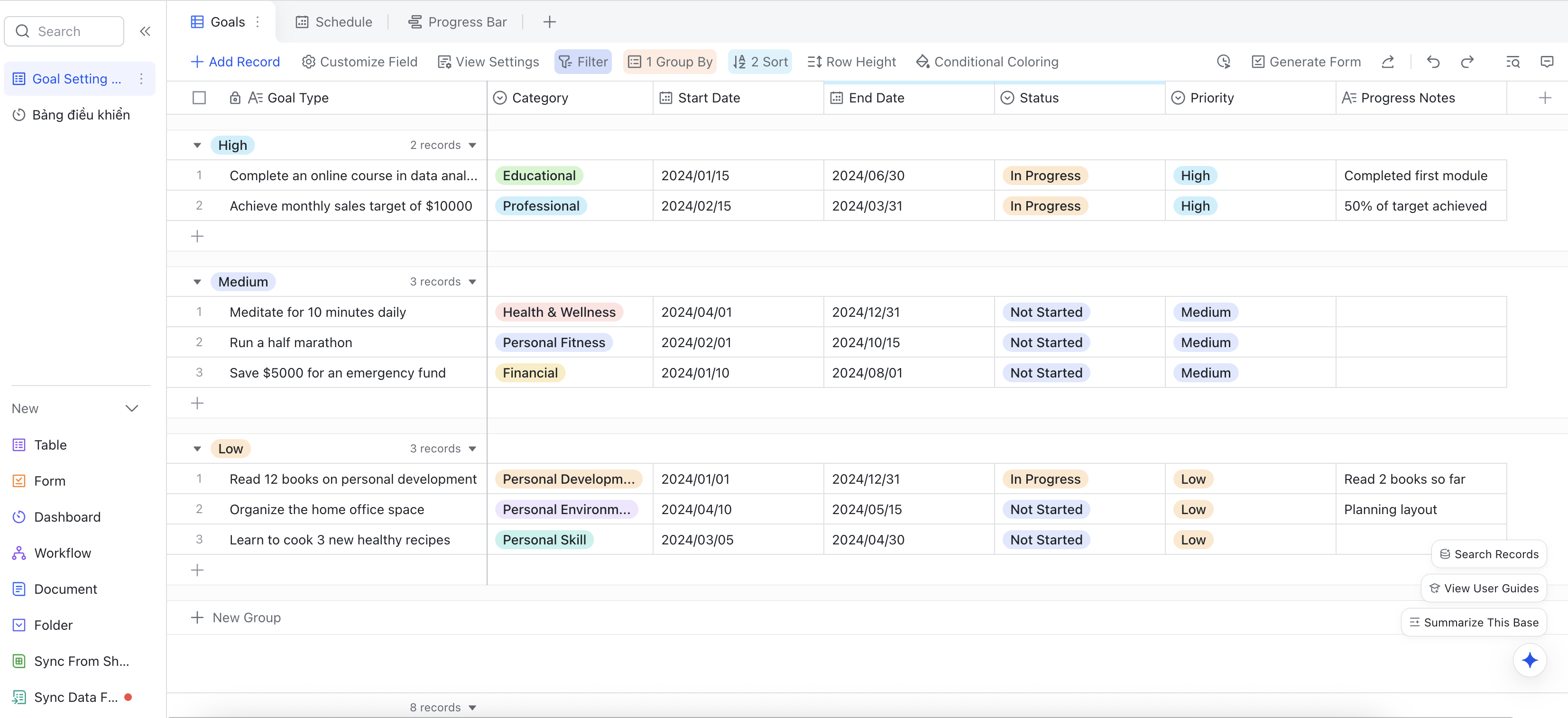
Task: Open Customize Field settings
Action: pyautogui.click(x=360, y=62)
